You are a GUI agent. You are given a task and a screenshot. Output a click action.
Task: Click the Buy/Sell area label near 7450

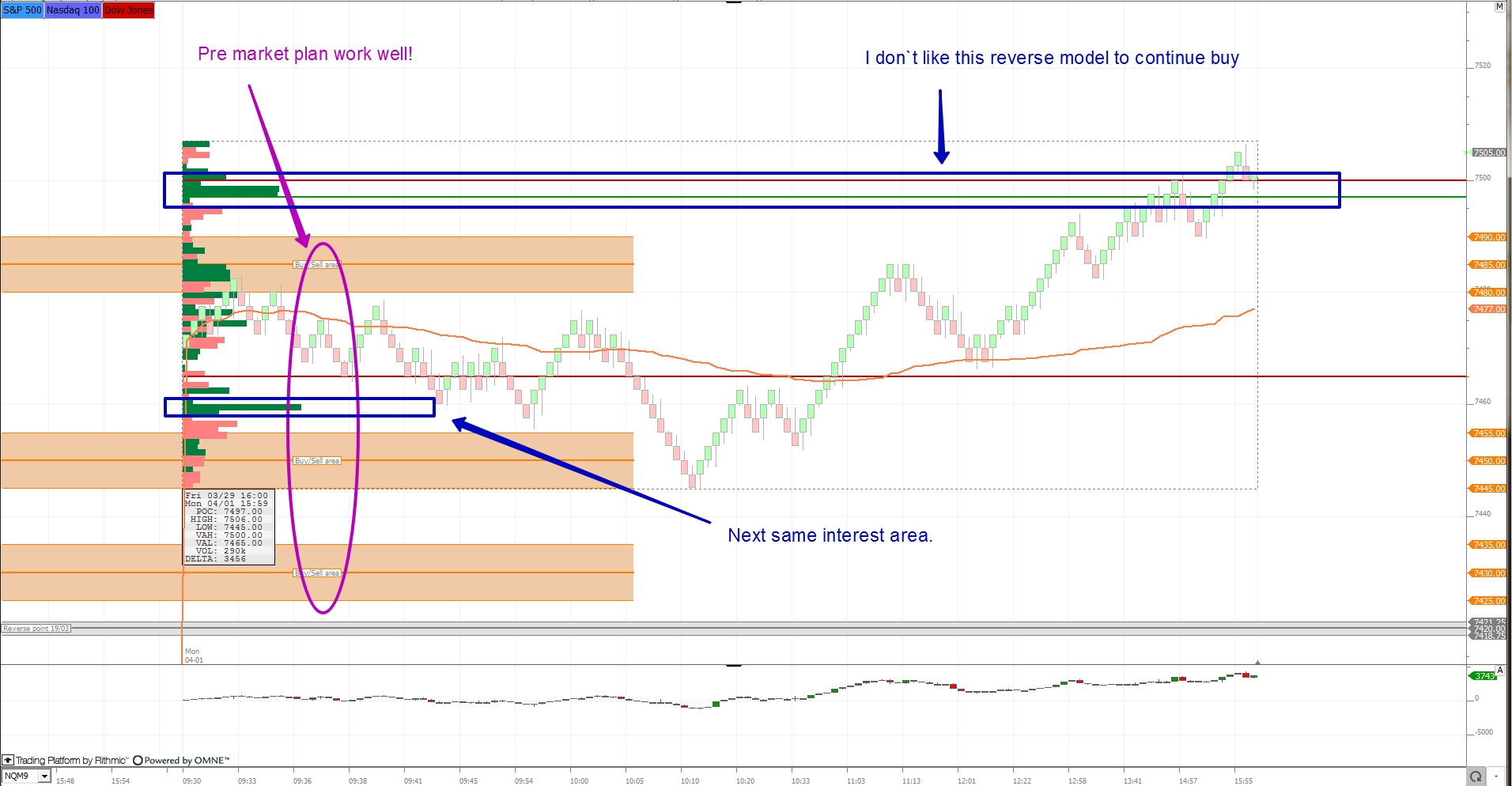point(317,461)
